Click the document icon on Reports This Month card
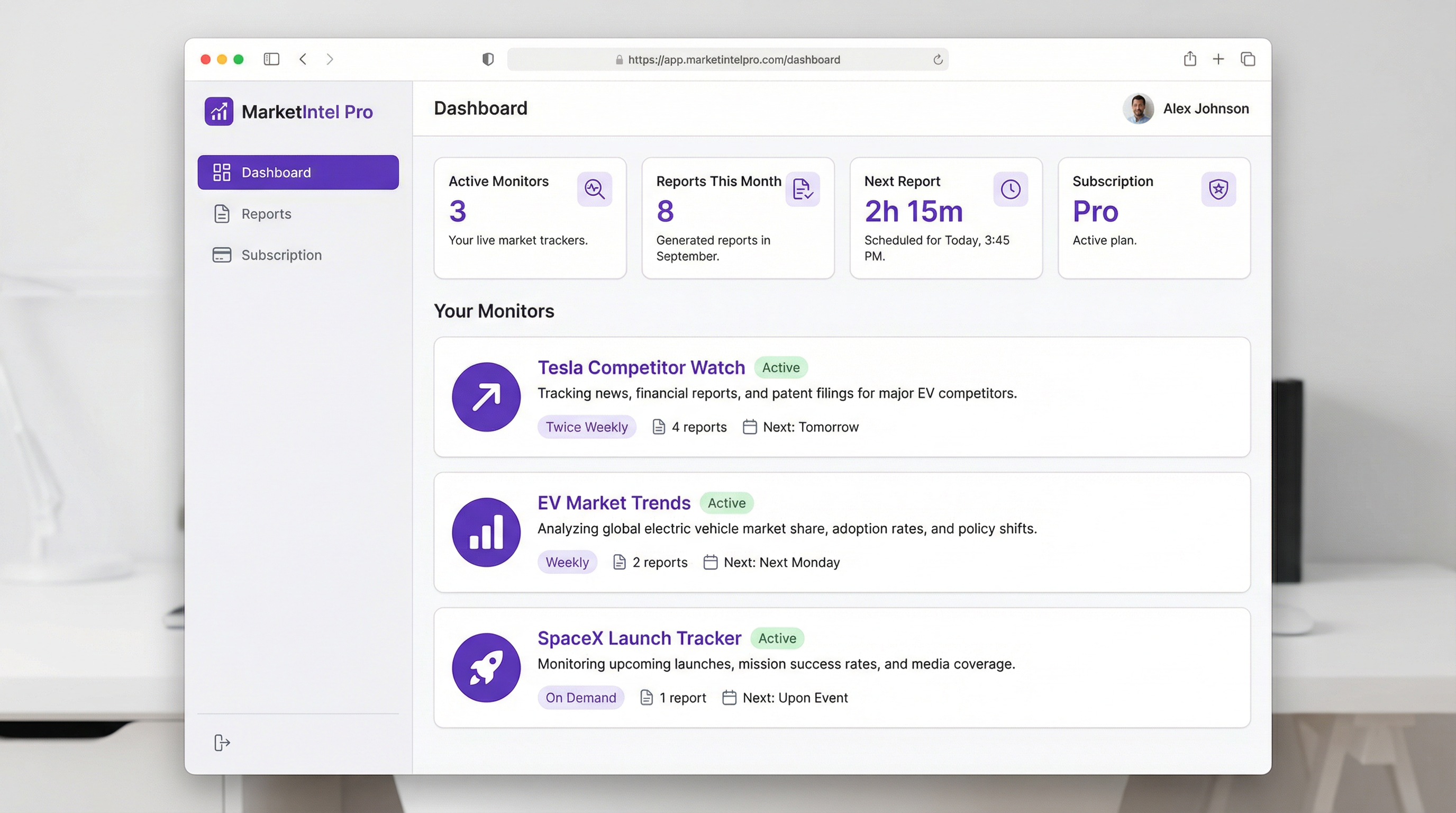Viewport: 1456px width, 813px height. 803,189
